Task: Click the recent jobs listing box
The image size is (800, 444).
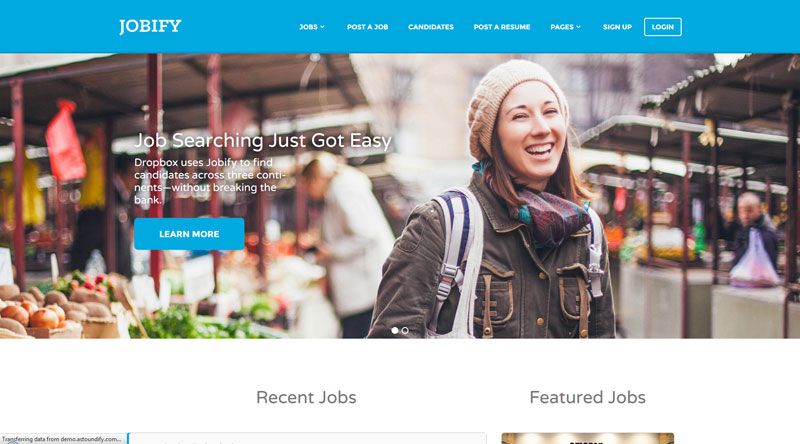Action: coord(307,438)
